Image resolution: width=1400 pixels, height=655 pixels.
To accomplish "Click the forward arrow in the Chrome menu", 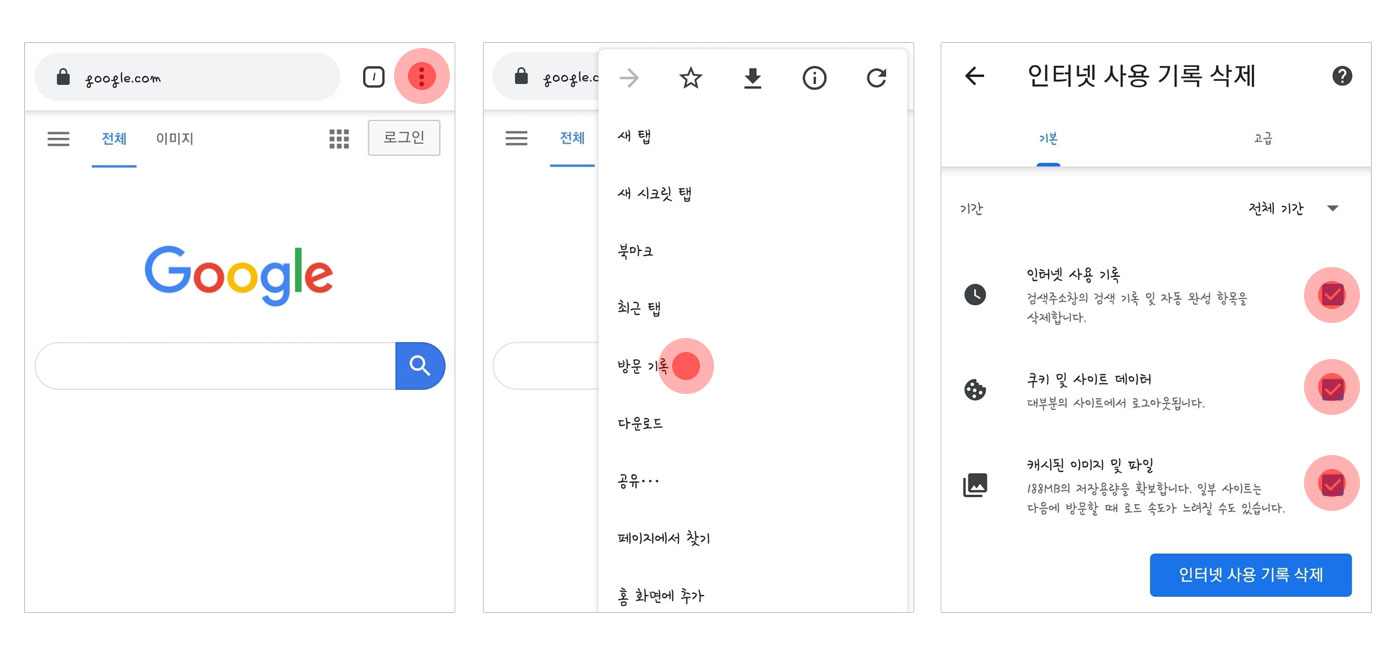I will click(629, 78).
